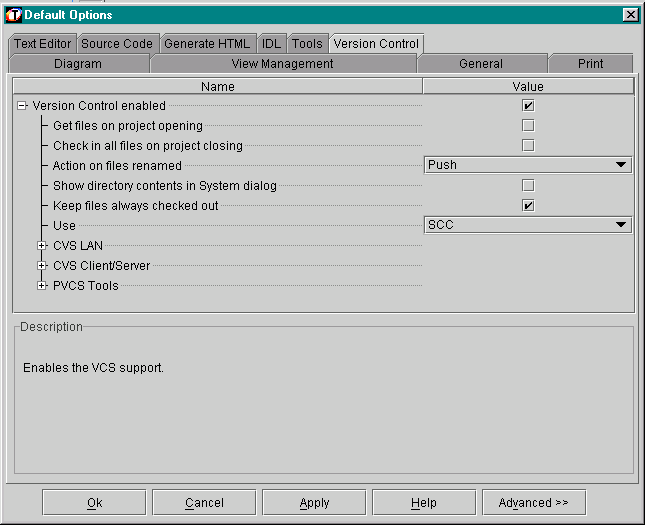The width and height of the screenshot is (645, 525).
Task: Enable Get files on project opening
Action: tap(528, 125)
